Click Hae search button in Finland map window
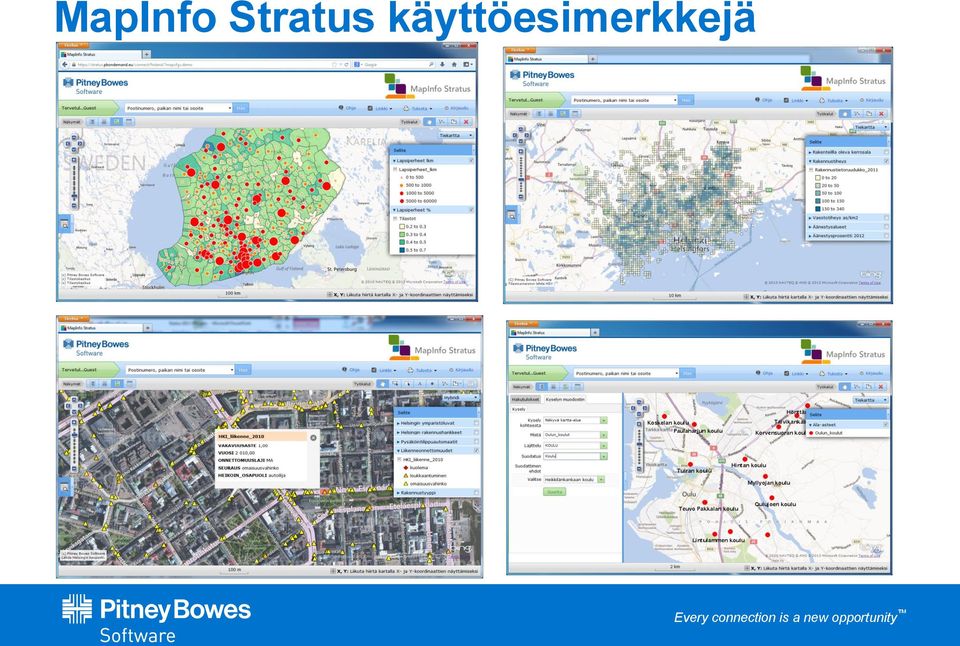 (241, 108)
